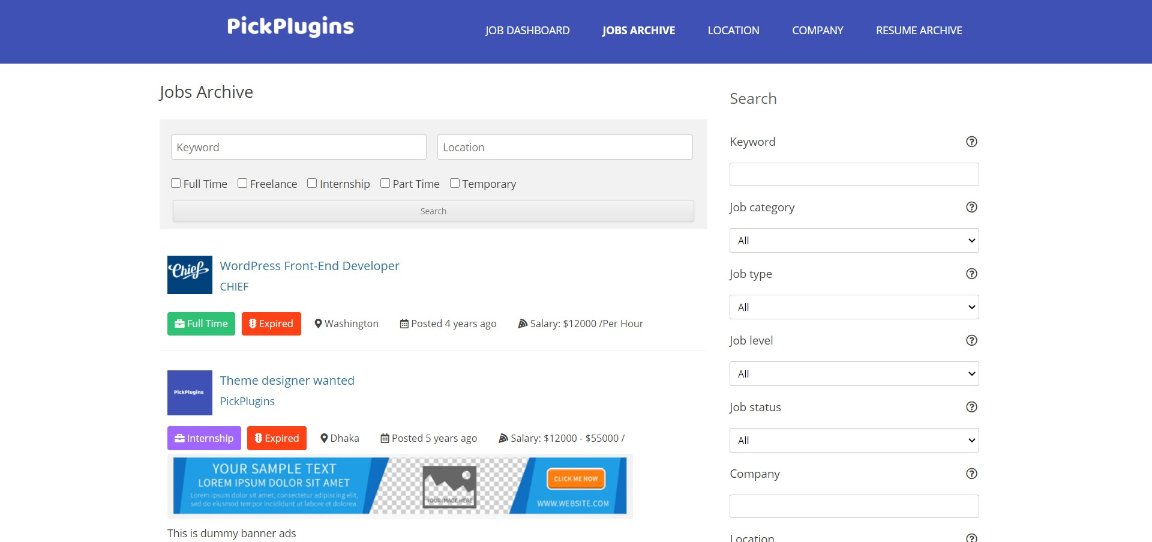Click the sidebar Location help icon

pyautogui.click(x=971, y=538)
